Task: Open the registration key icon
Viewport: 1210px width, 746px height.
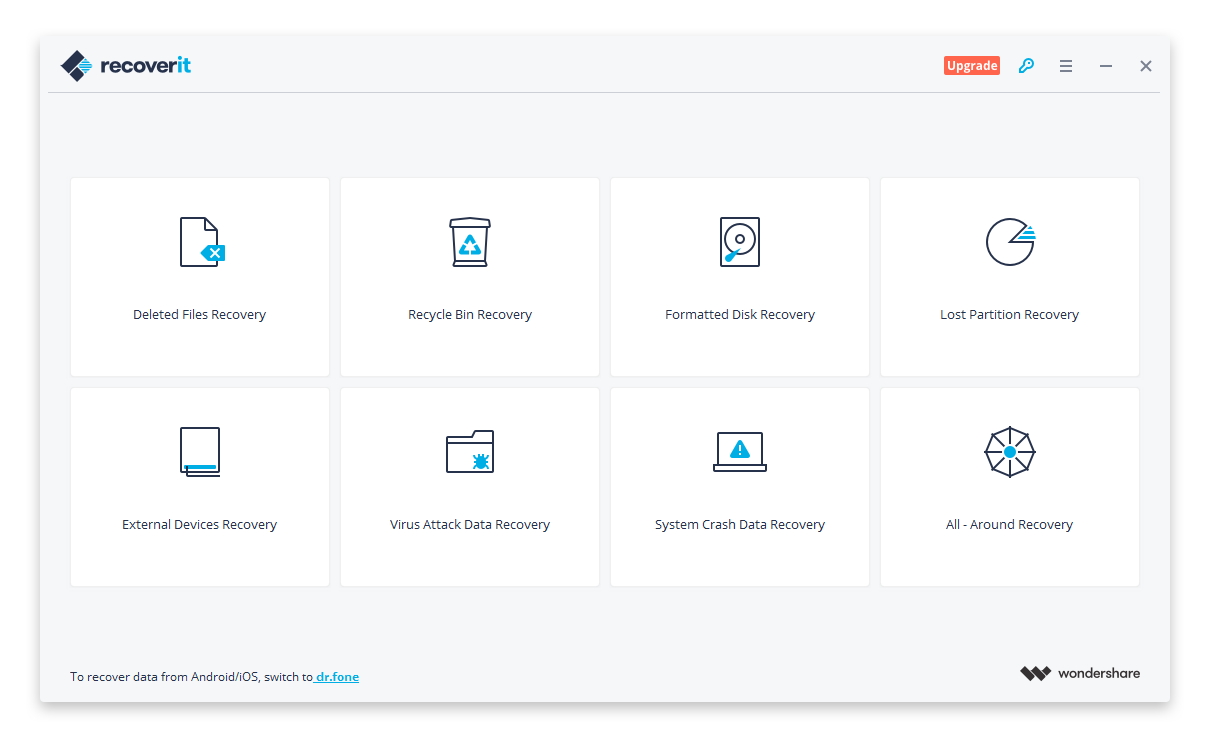Action: point(1026,66)
